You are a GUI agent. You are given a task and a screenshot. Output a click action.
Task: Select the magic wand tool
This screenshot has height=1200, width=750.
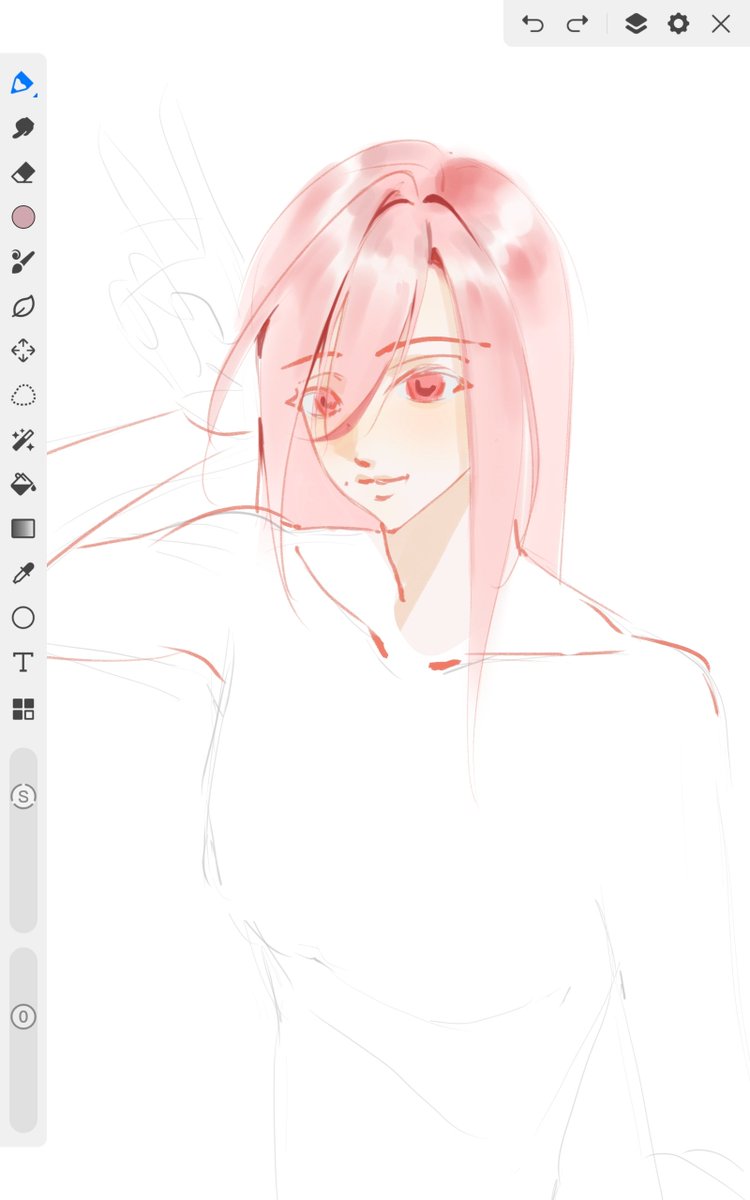[23, 440]
